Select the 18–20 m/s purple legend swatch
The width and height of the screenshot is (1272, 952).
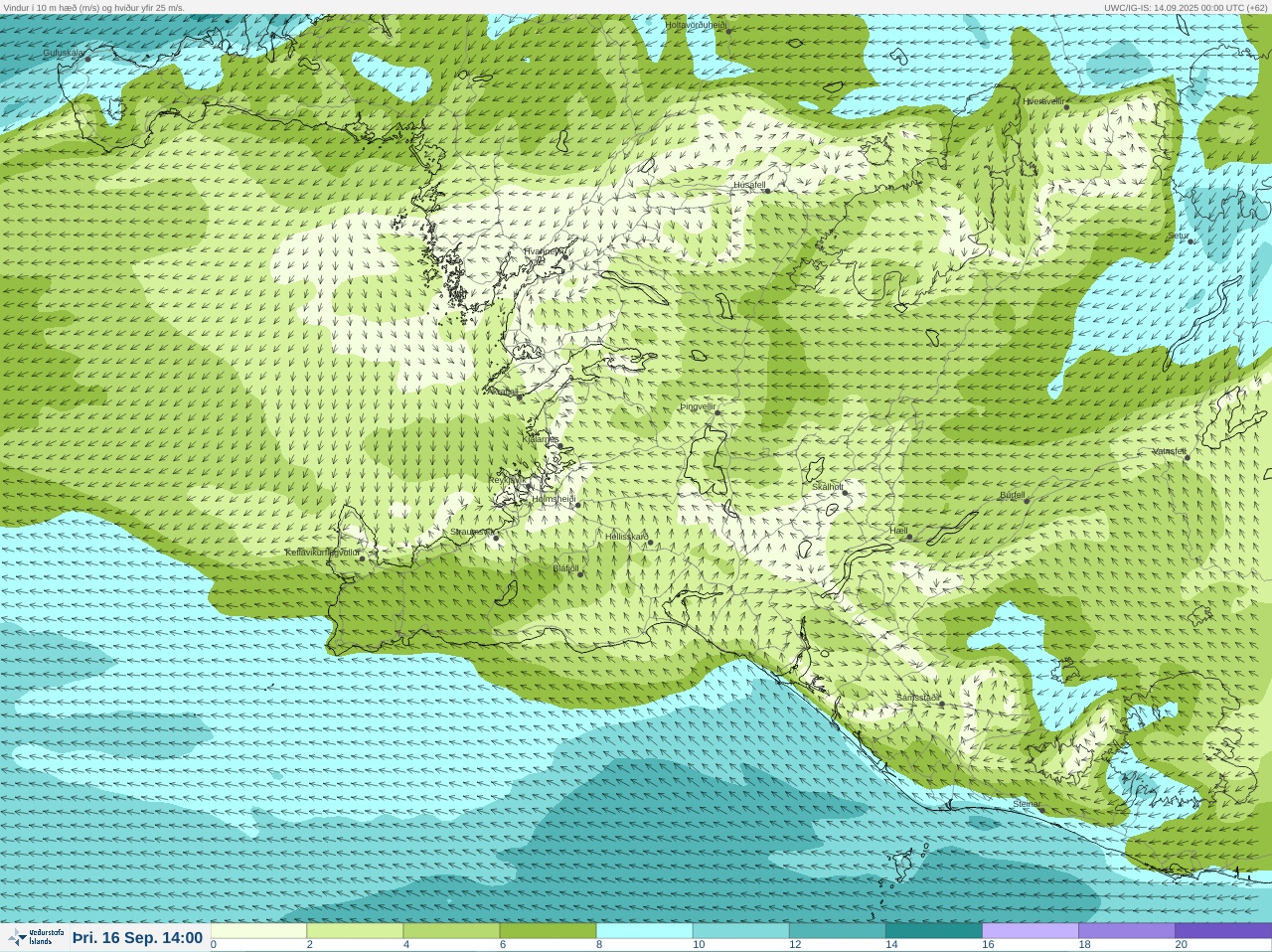click(1126, 931)
